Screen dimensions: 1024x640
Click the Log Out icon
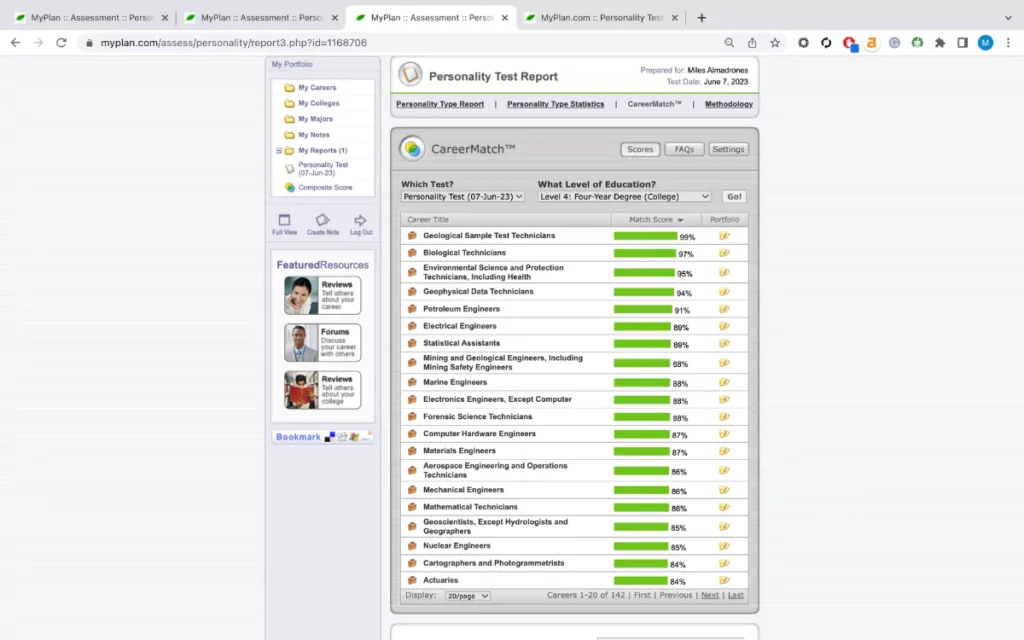360,224
